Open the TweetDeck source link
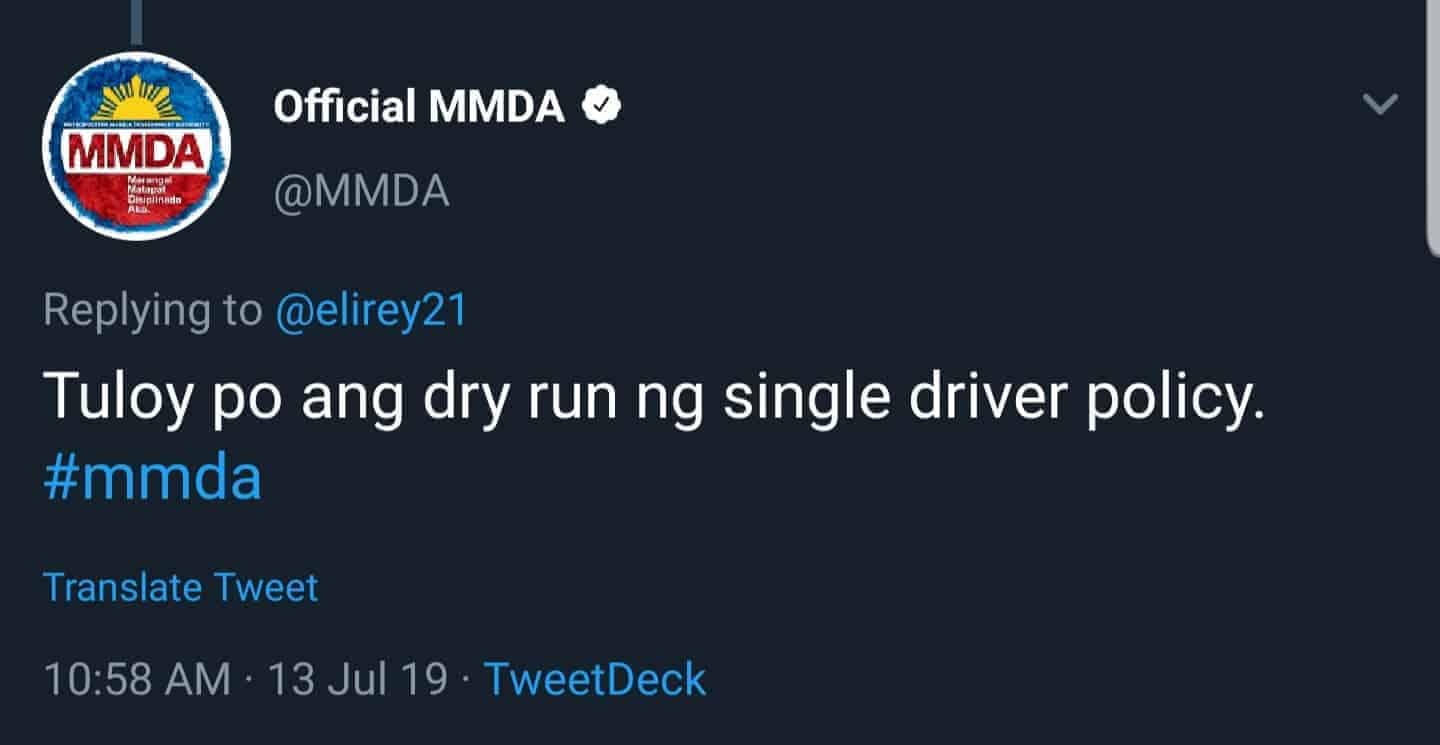Screen dimensions: 1440x745 [595, 680]
